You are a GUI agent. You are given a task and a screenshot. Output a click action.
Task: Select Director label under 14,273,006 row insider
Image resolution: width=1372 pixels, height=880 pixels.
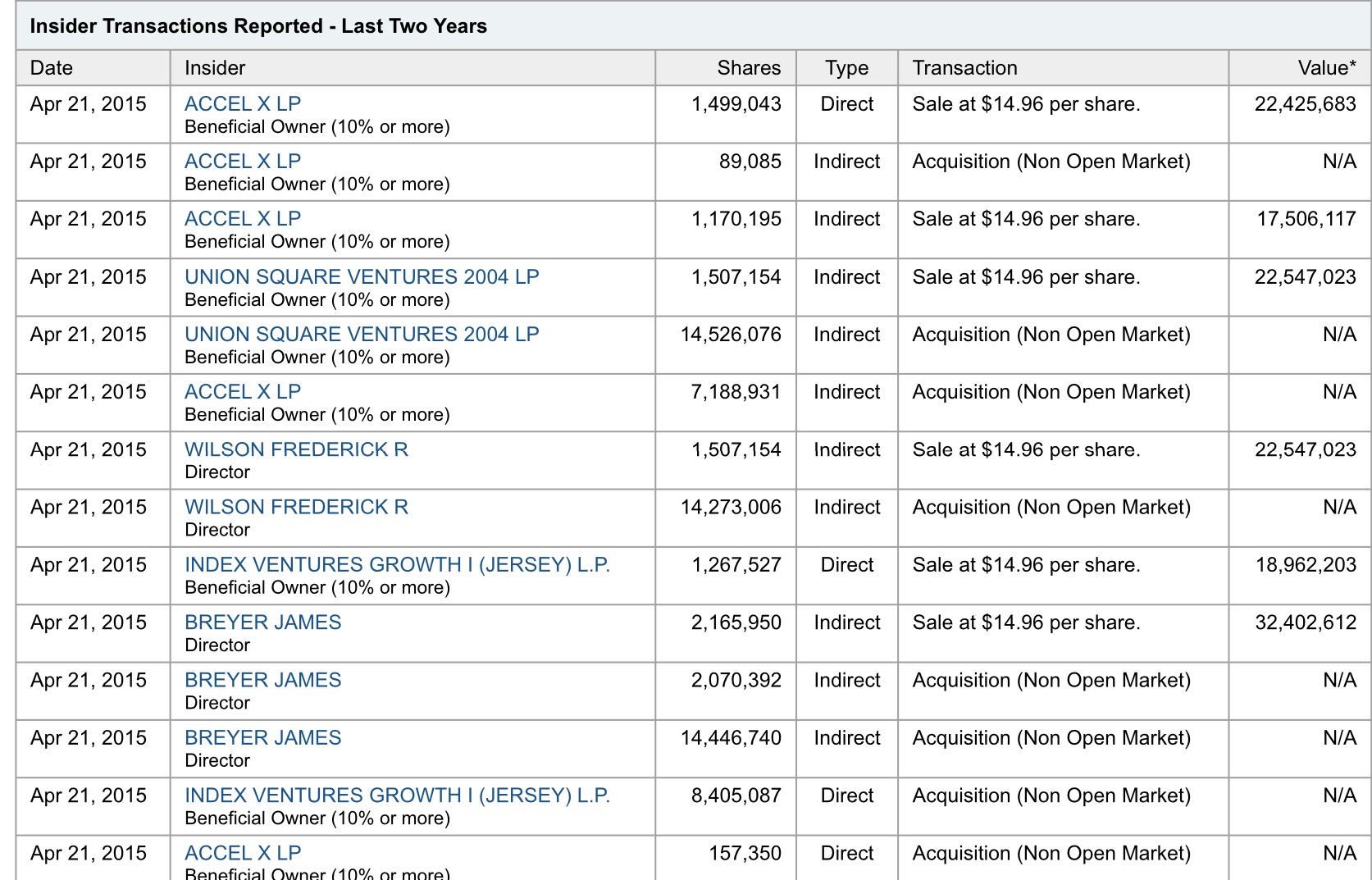click(x=217, y=530)
